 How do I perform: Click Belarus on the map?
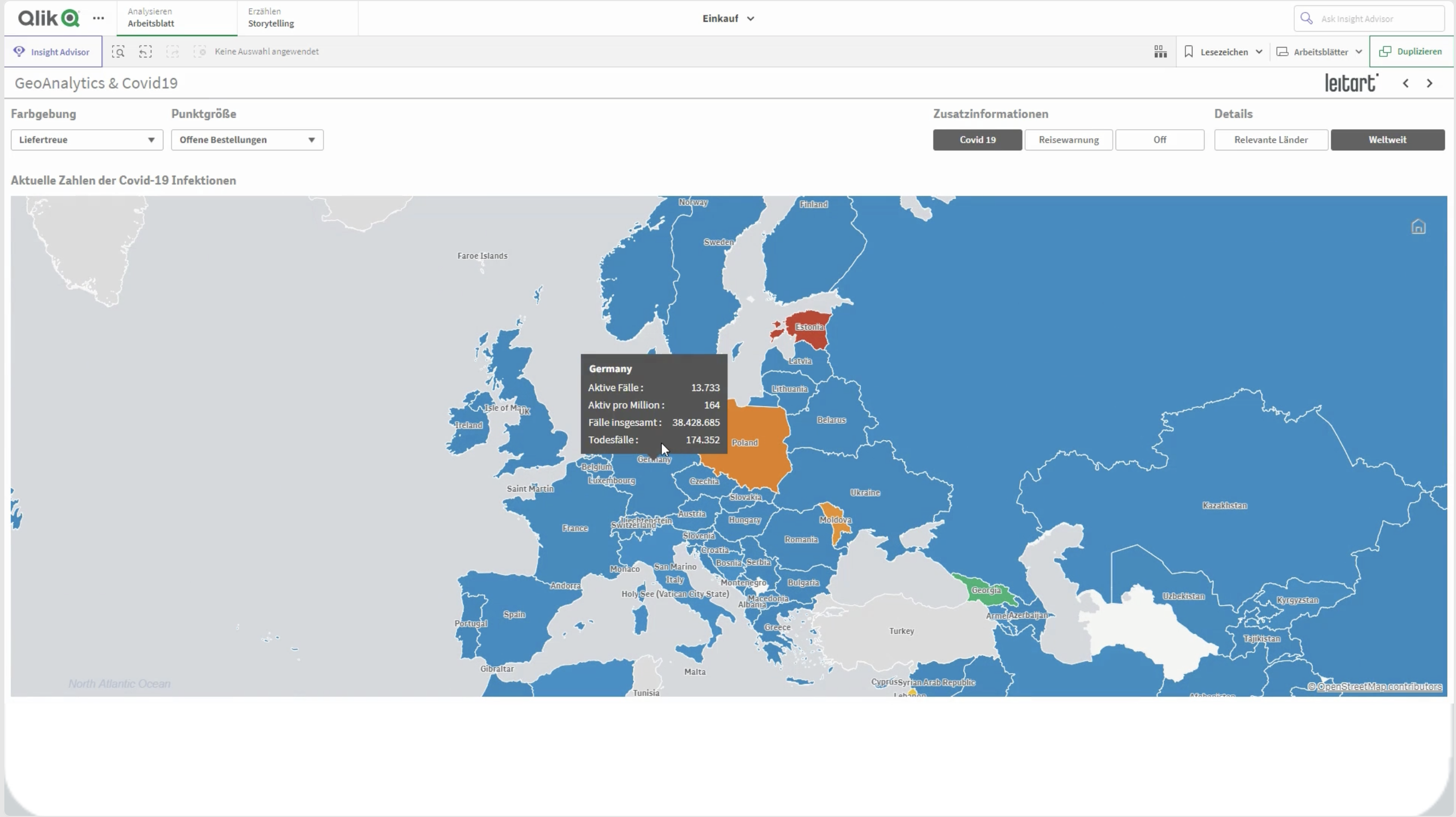pyautogui.click(x=831, y=420)
